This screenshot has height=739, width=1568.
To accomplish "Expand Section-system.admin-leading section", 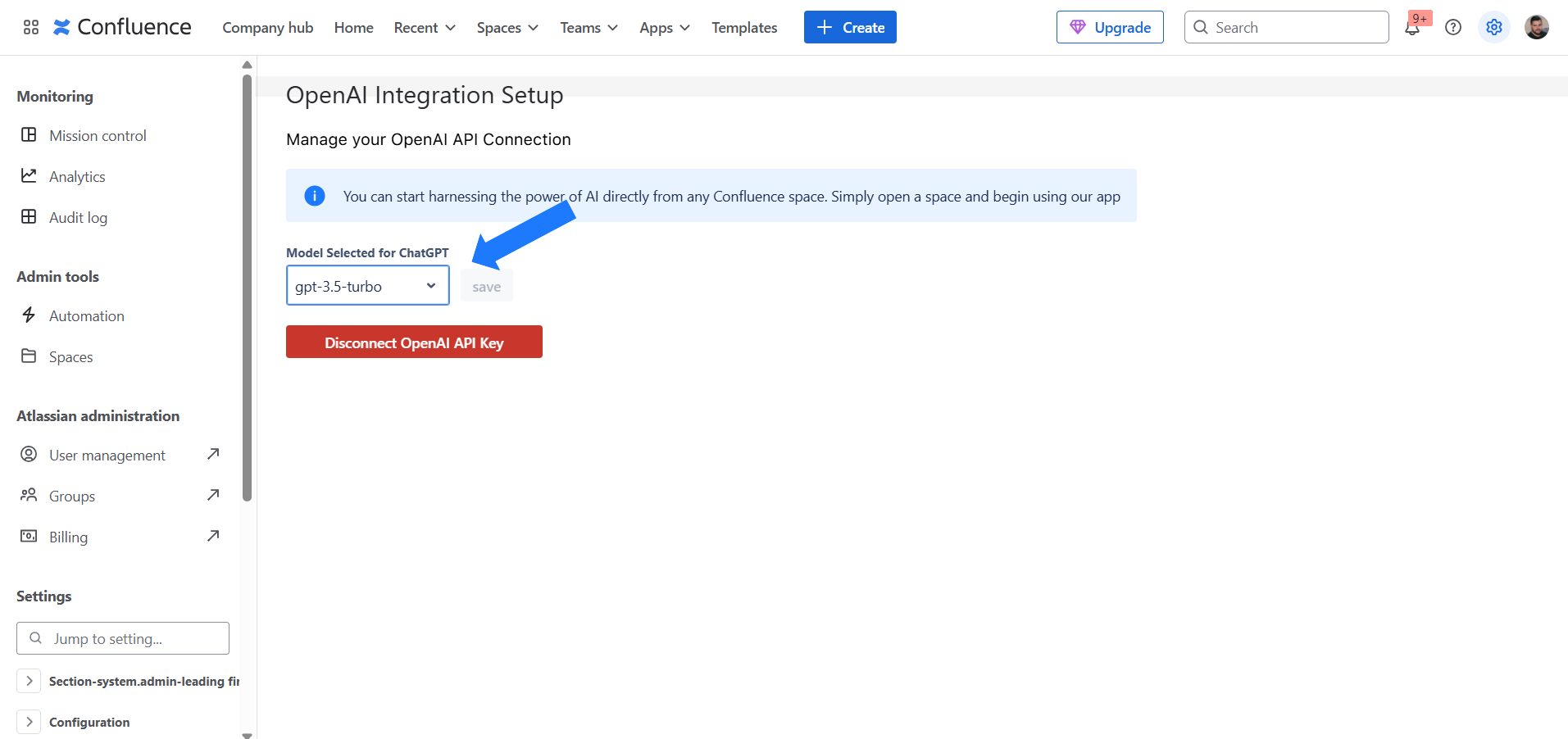I will click(x=30, y=681).
